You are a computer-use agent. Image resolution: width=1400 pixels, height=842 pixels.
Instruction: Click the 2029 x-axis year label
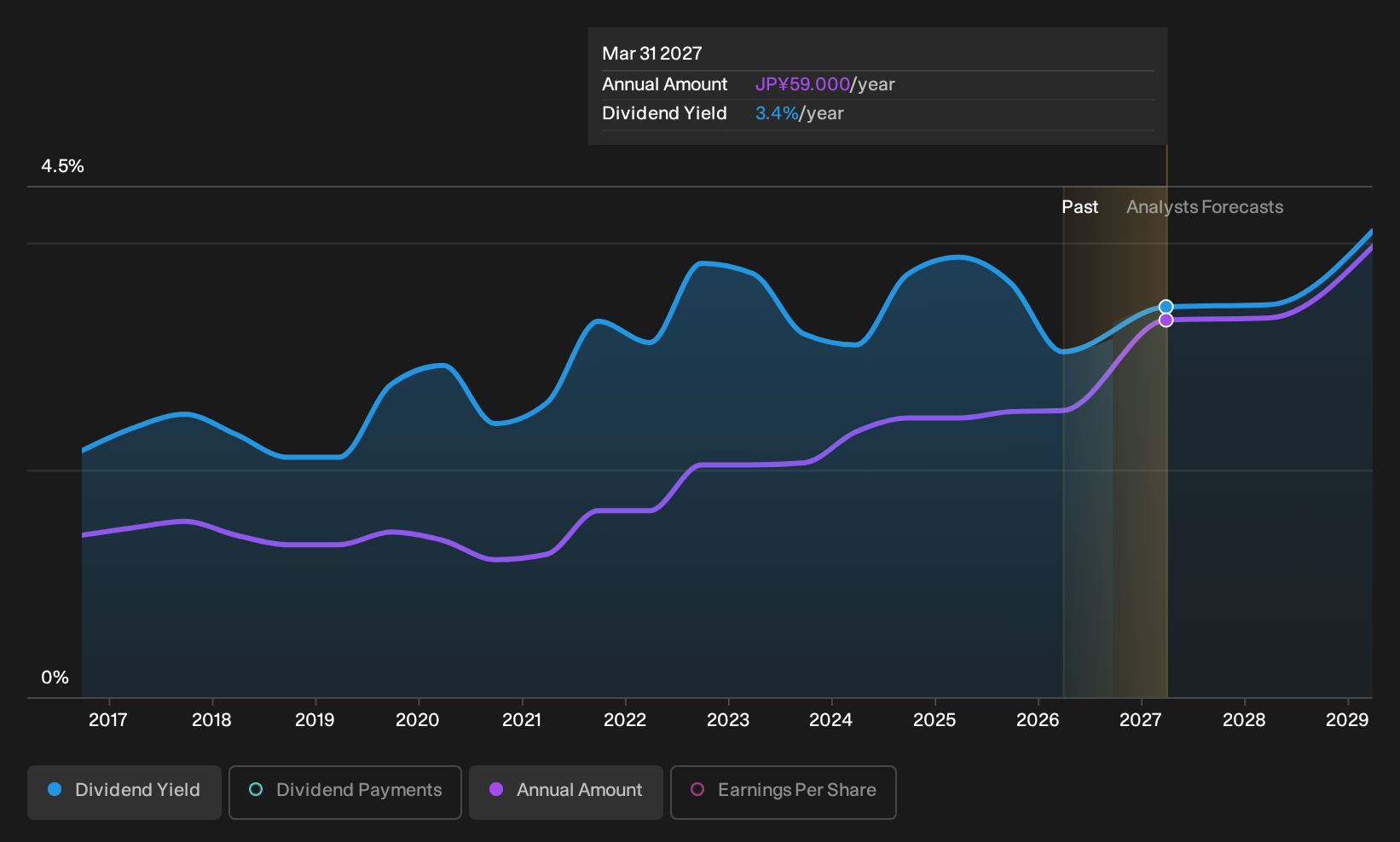coord(1347,720)
